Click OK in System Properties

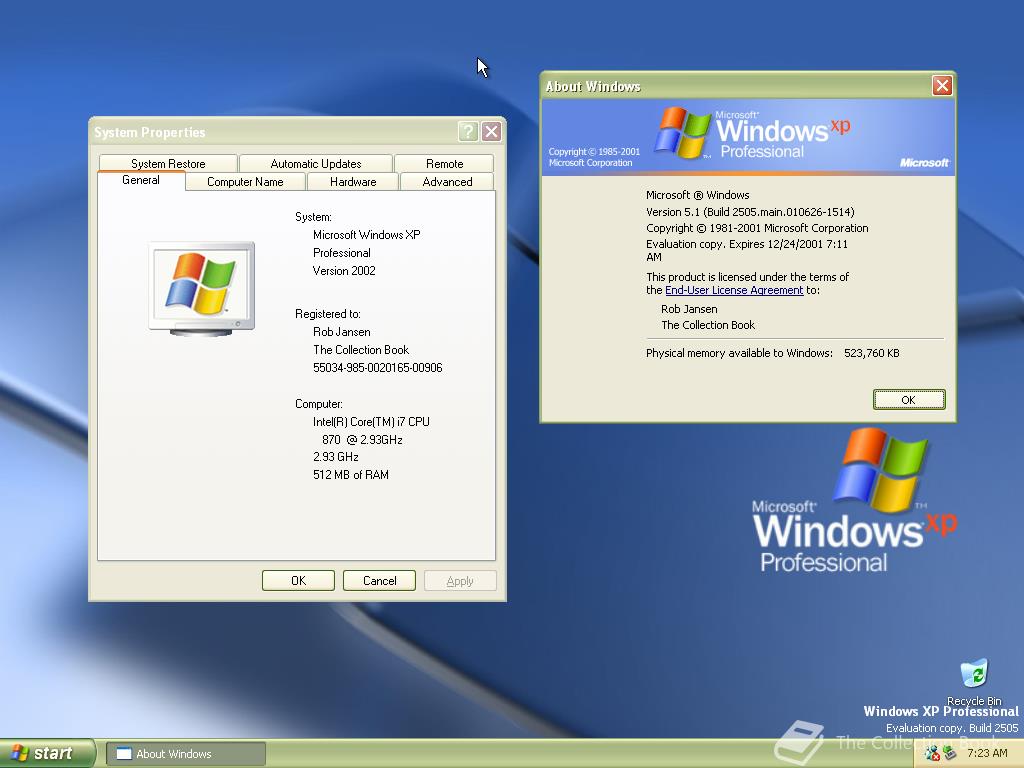click(x=298, y=581)
